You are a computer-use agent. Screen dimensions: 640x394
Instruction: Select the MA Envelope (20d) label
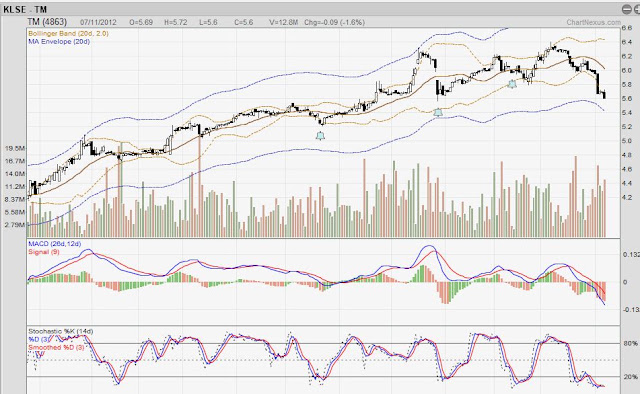(x=59, y=41)
